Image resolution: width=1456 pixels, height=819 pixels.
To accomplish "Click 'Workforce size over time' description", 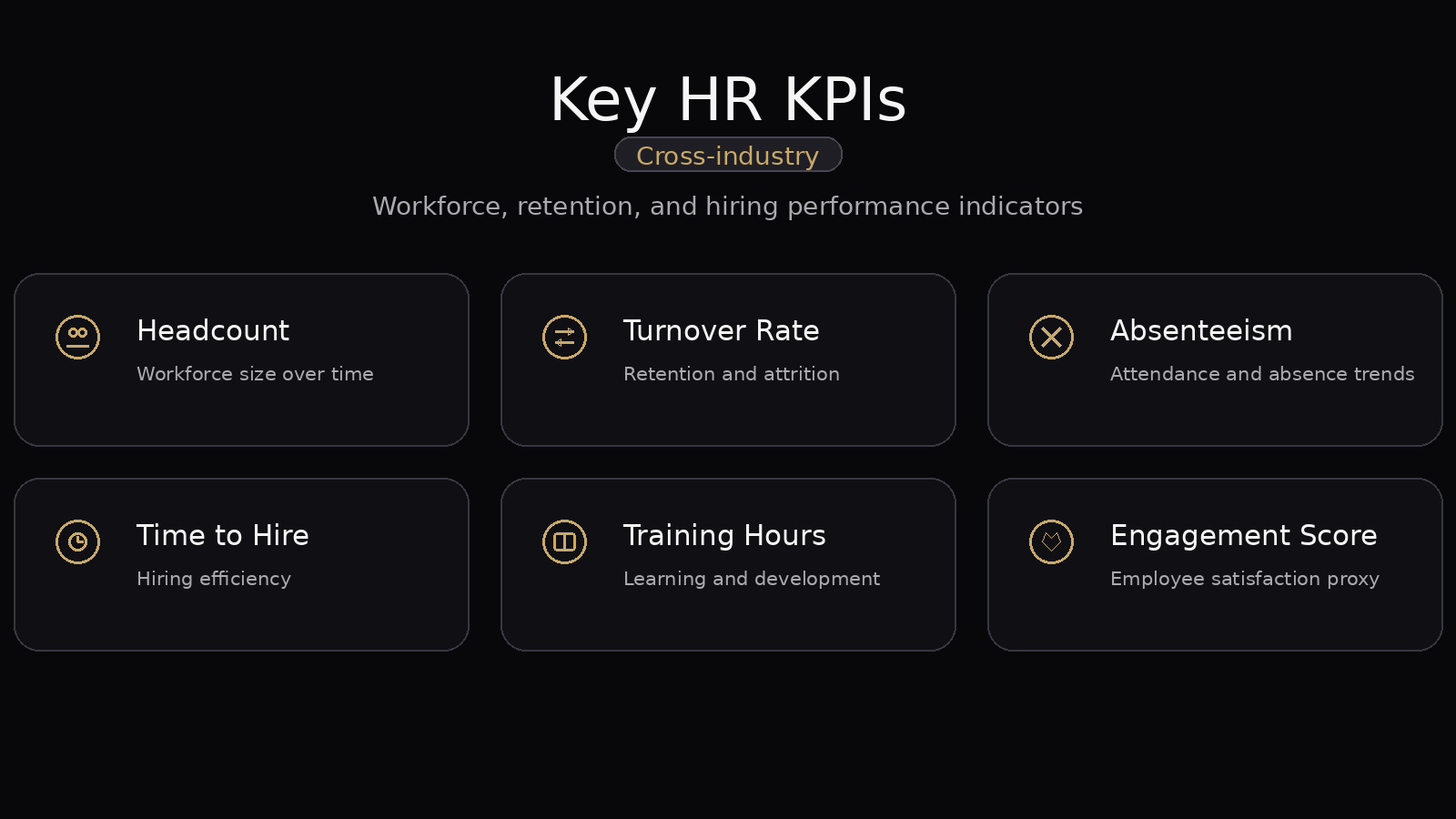I will click(x=255, y=374).
